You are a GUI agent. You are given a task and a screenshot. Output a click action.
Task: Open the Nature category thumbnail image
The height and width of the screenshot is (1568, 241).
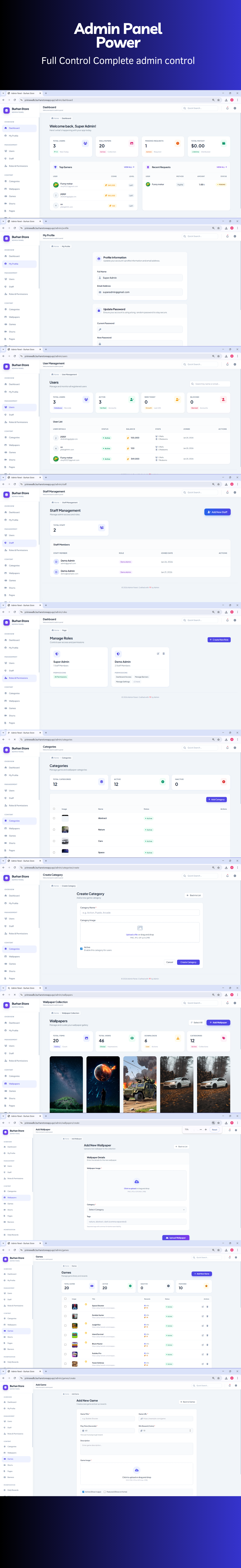point(65,830)
